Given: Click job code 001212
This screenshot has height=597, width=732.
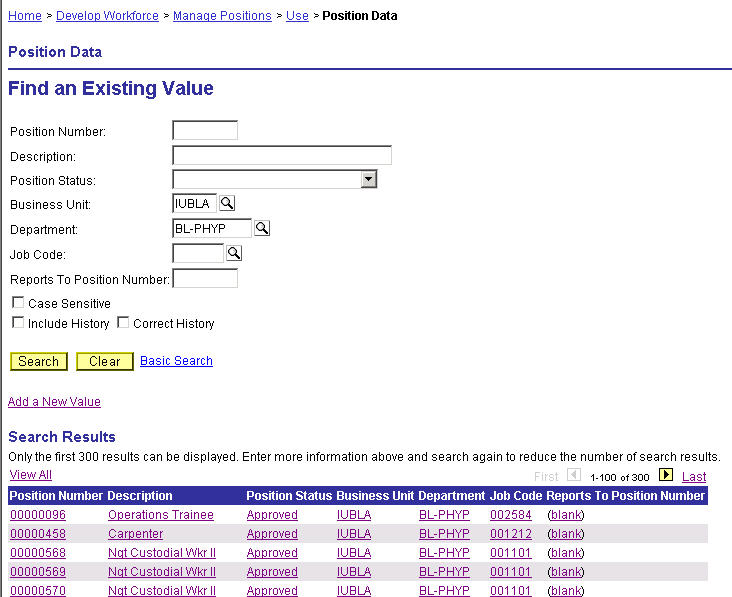Looking at the screenshot, I should (511, 534).
